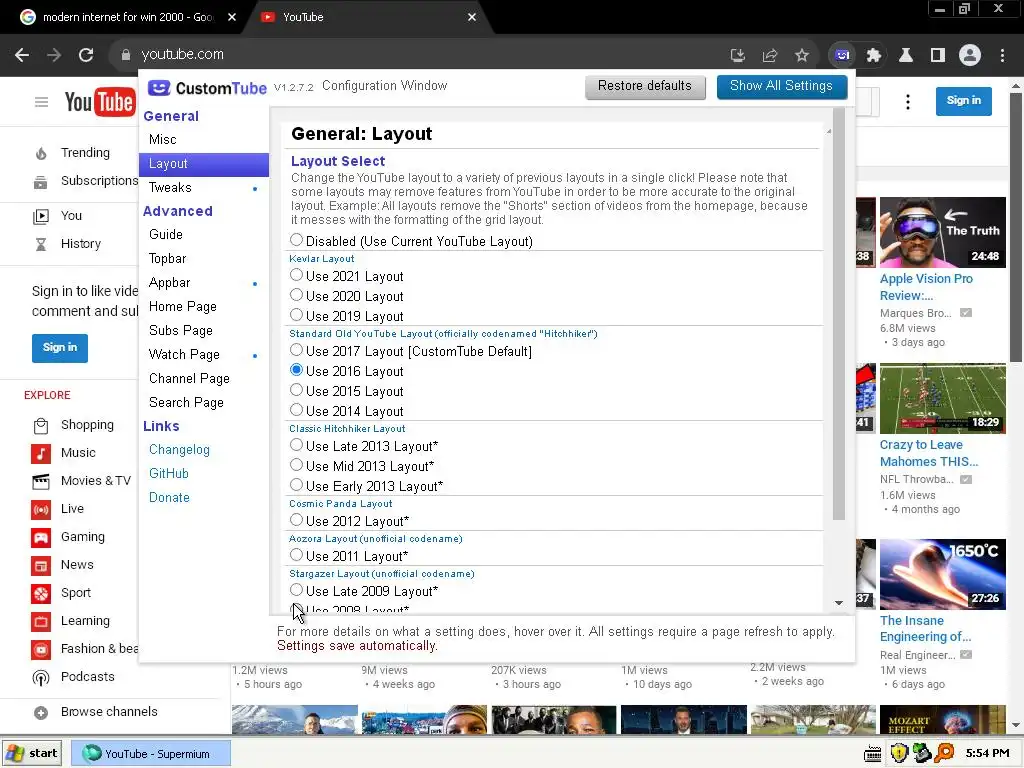Open the Misc settings section
Image resolution: width=1024 pixels, height=768 pixels.
204,140
